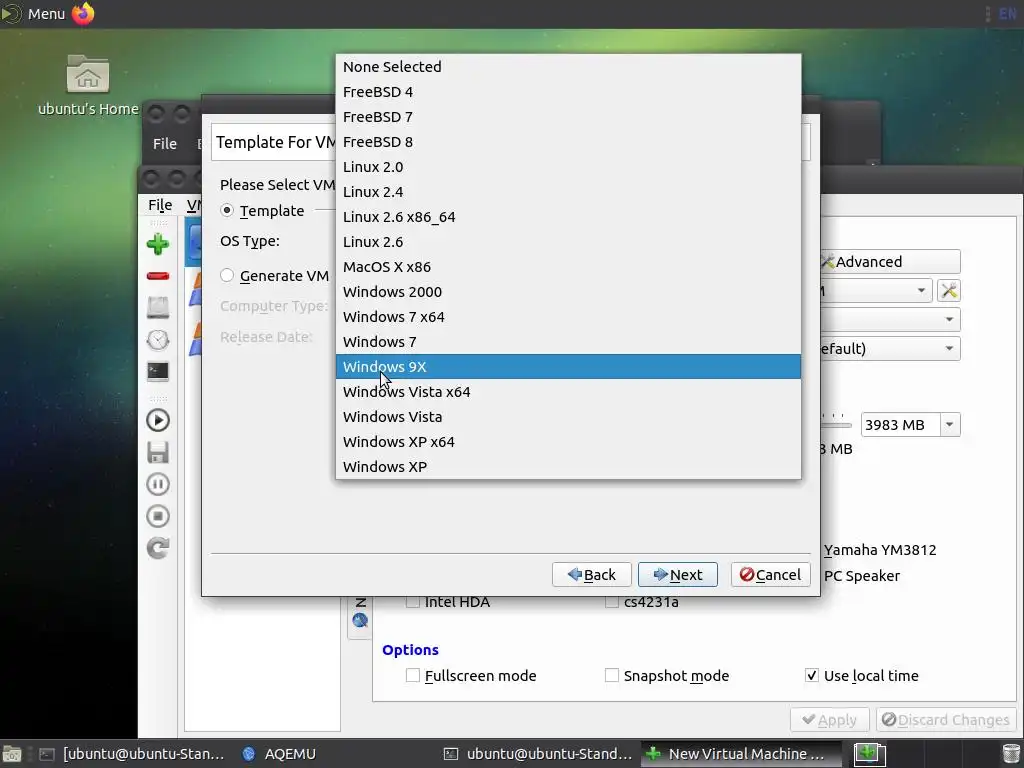
Task: Choose FreeBSD 7 from the list
Action: click(568, 117)
